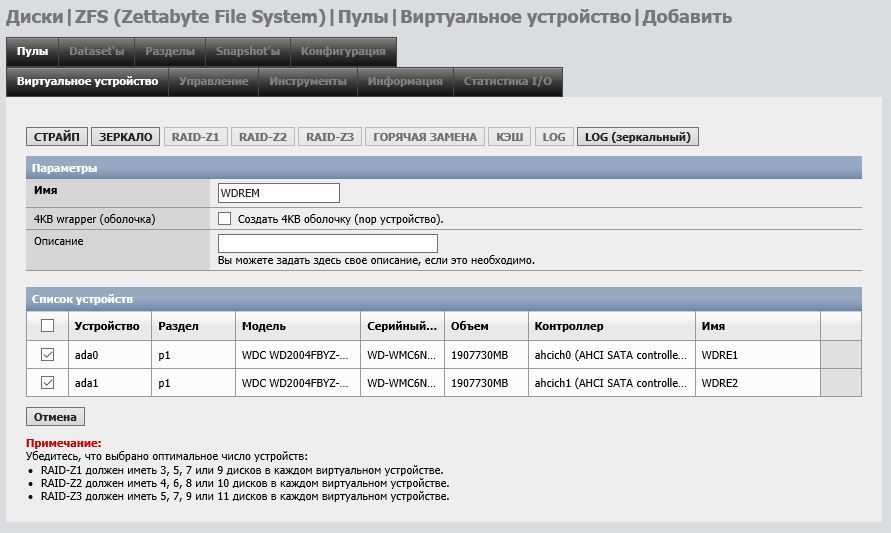Select the Управление sub-tab
The width and height of the screenshot is (891, 533).
(x=213, y=81)
